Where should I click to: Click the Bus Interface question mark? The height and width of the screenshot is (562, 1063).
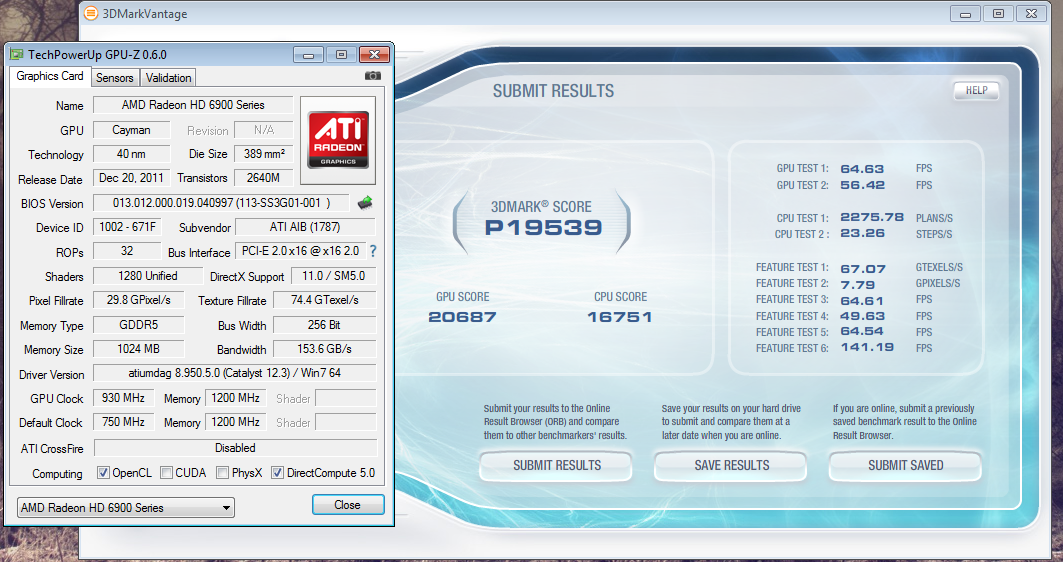click(x=373, y=252)
